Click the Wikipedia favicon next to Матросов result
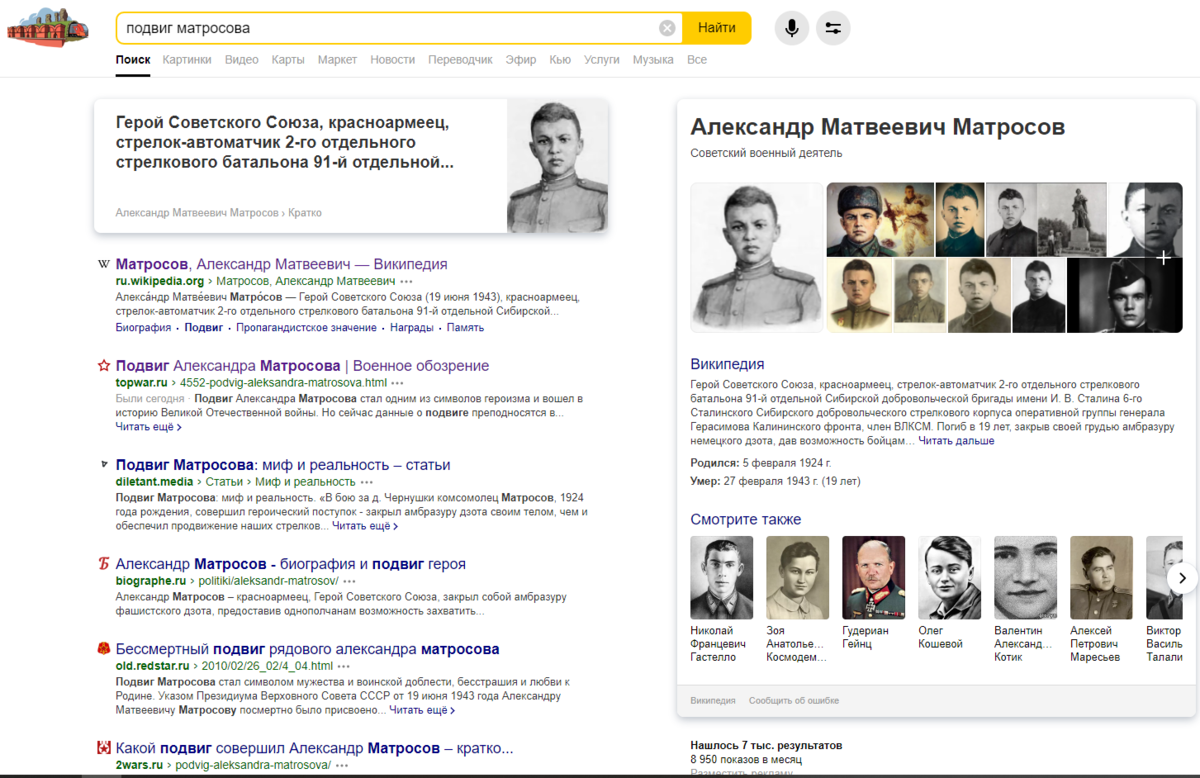Image resolution: width=1200 pixels, height=778 pixels. [103, 265]
